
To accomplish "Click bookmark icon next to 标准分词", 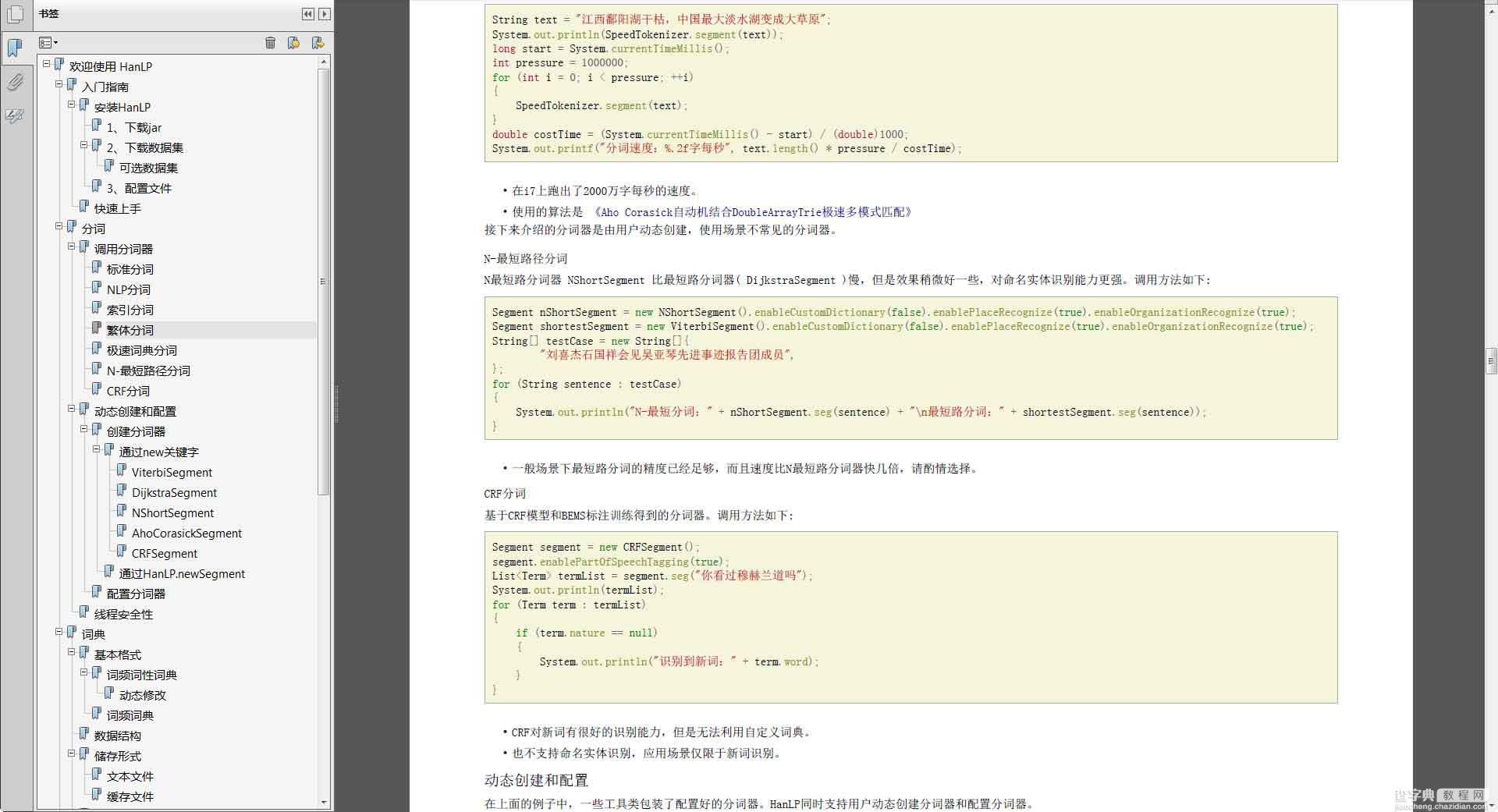I will point(97,268).
